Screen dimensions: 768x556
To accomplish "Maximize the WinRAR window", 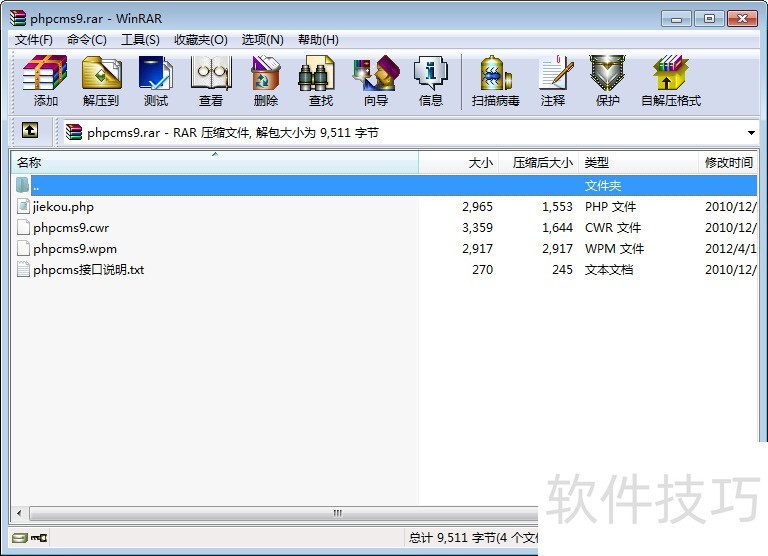I will [x=709, y=19].
